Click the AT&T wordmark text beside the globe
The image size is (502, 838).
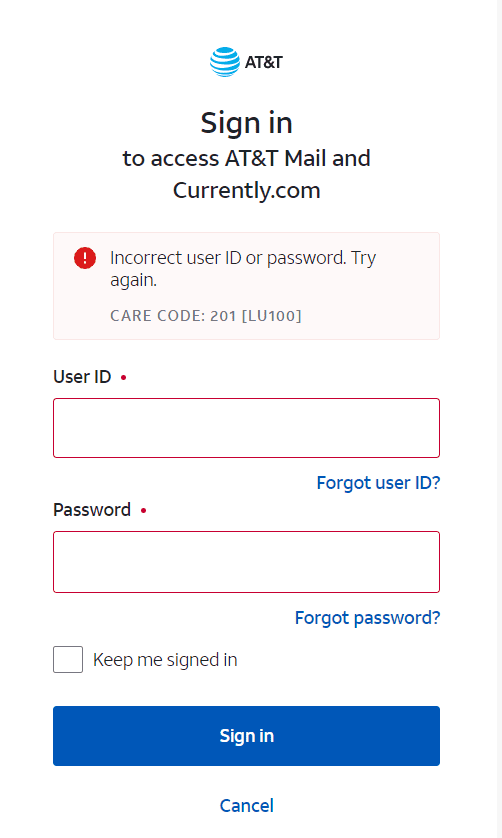pos(264,63)
